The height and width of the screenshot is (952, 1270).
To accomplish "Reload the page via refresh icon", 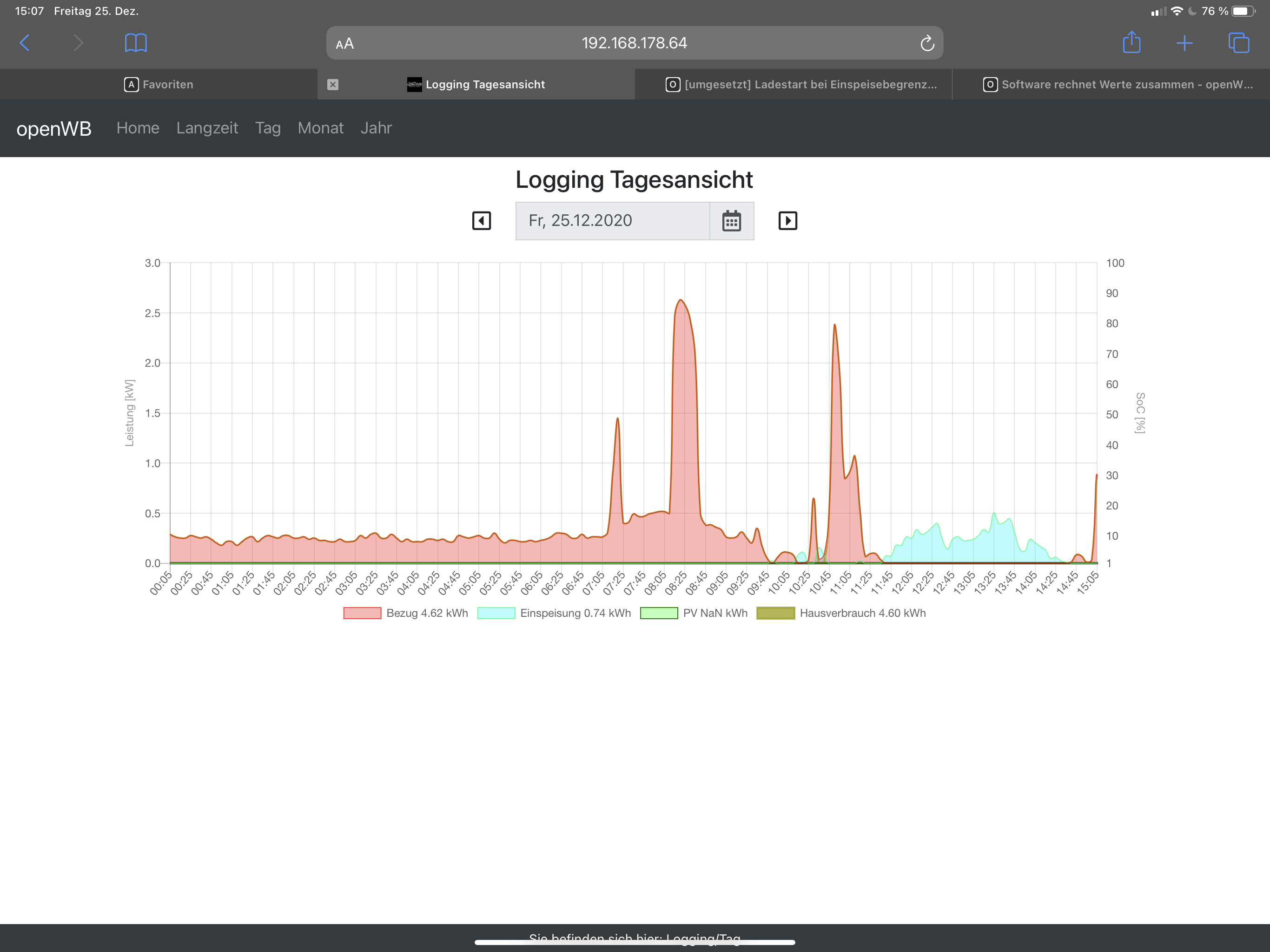I will tap(926, 43).
